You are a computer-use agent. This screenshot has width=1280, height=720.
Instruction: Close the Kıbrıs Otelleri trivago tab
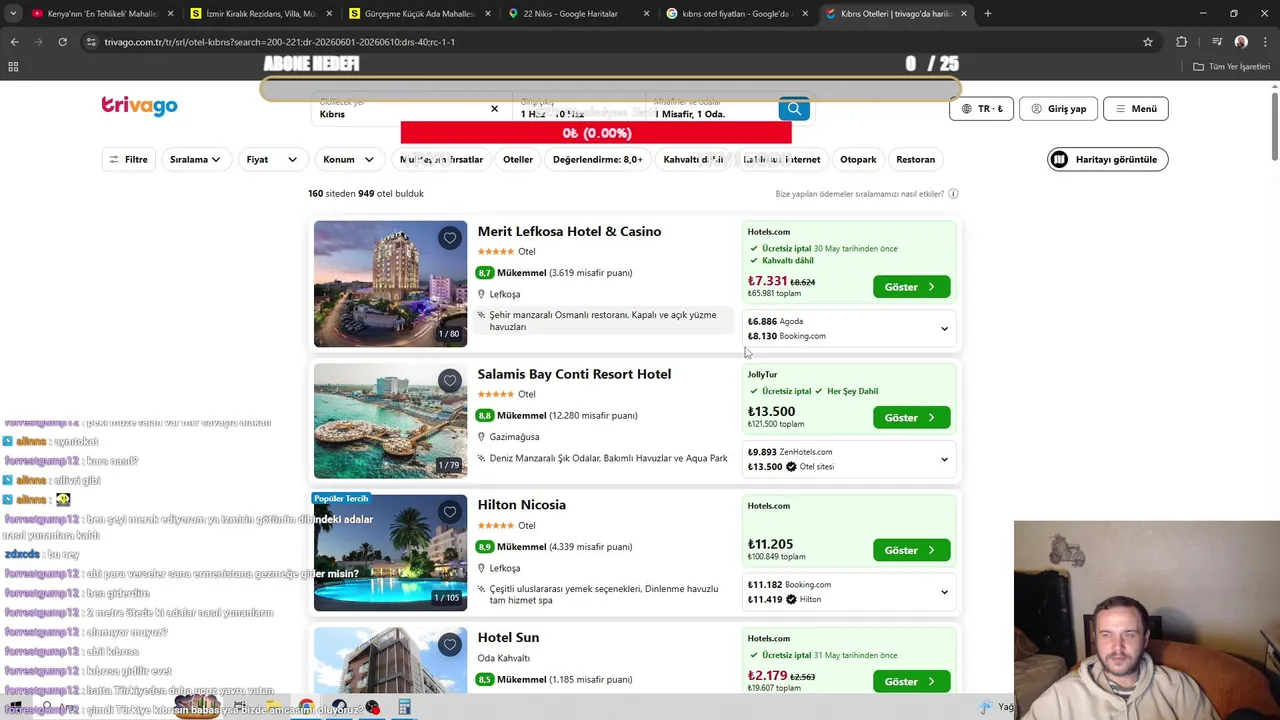(x=964, y=14)
